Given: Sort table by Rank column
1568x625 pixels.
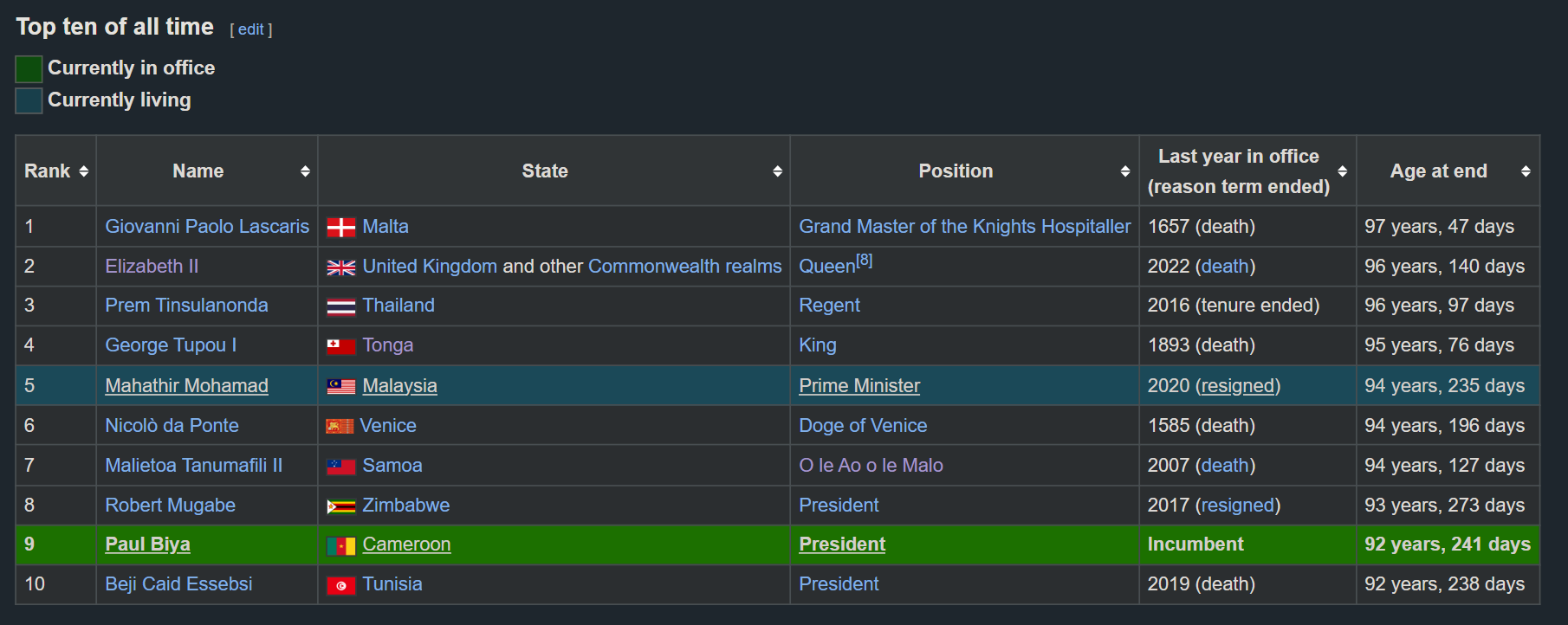Looking at the screenshot, I should click(83, 171).
